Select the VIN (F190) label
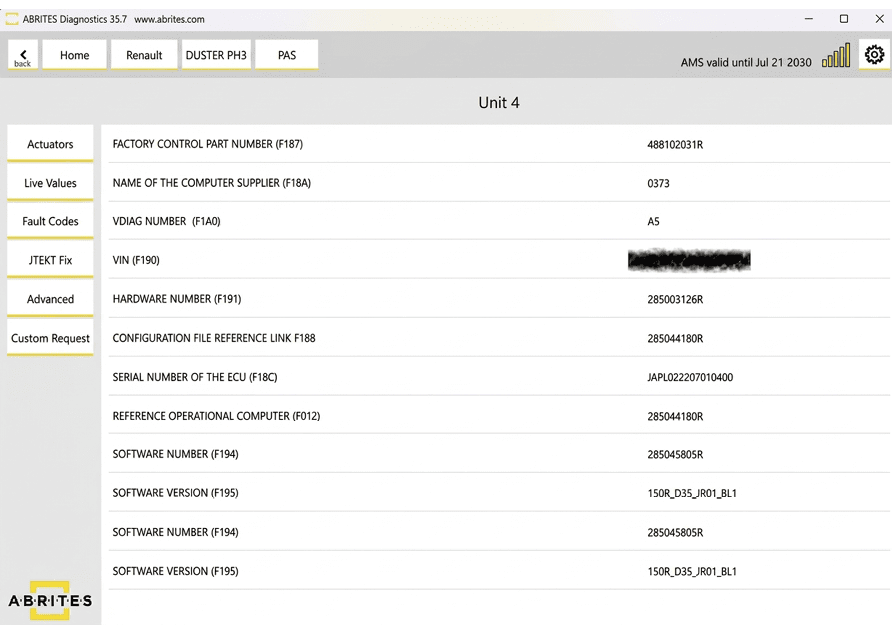Screen dimensions: 892x632 coord(136,260)
